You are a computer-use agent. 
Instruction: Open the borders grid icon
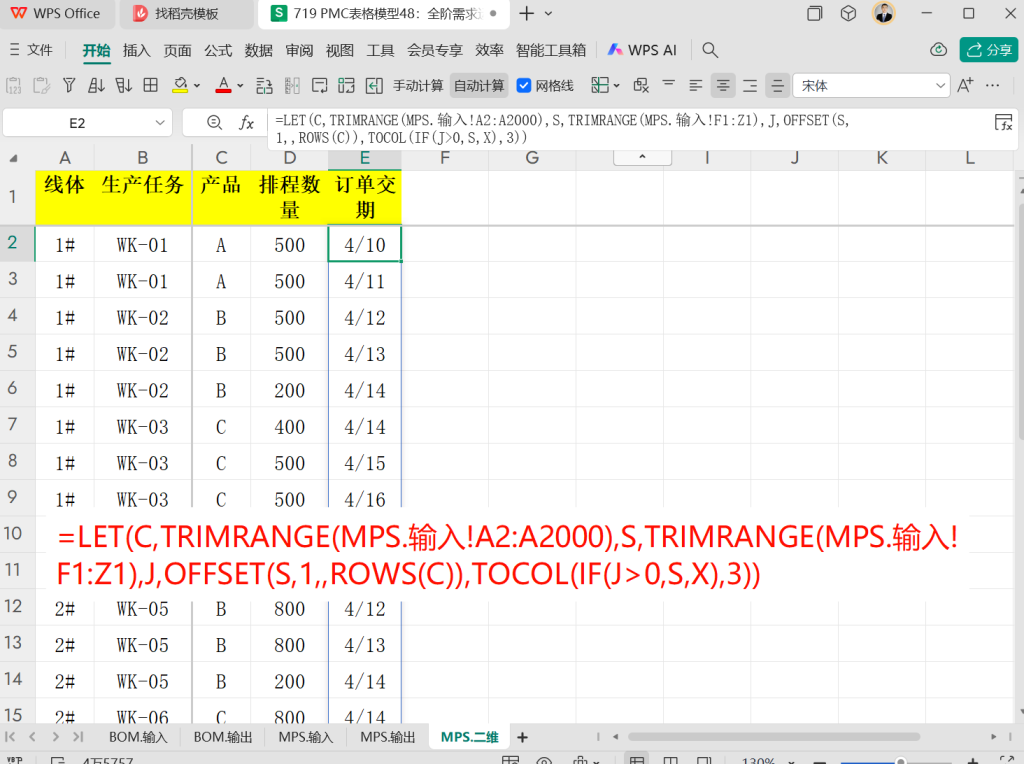click(151, 86)
